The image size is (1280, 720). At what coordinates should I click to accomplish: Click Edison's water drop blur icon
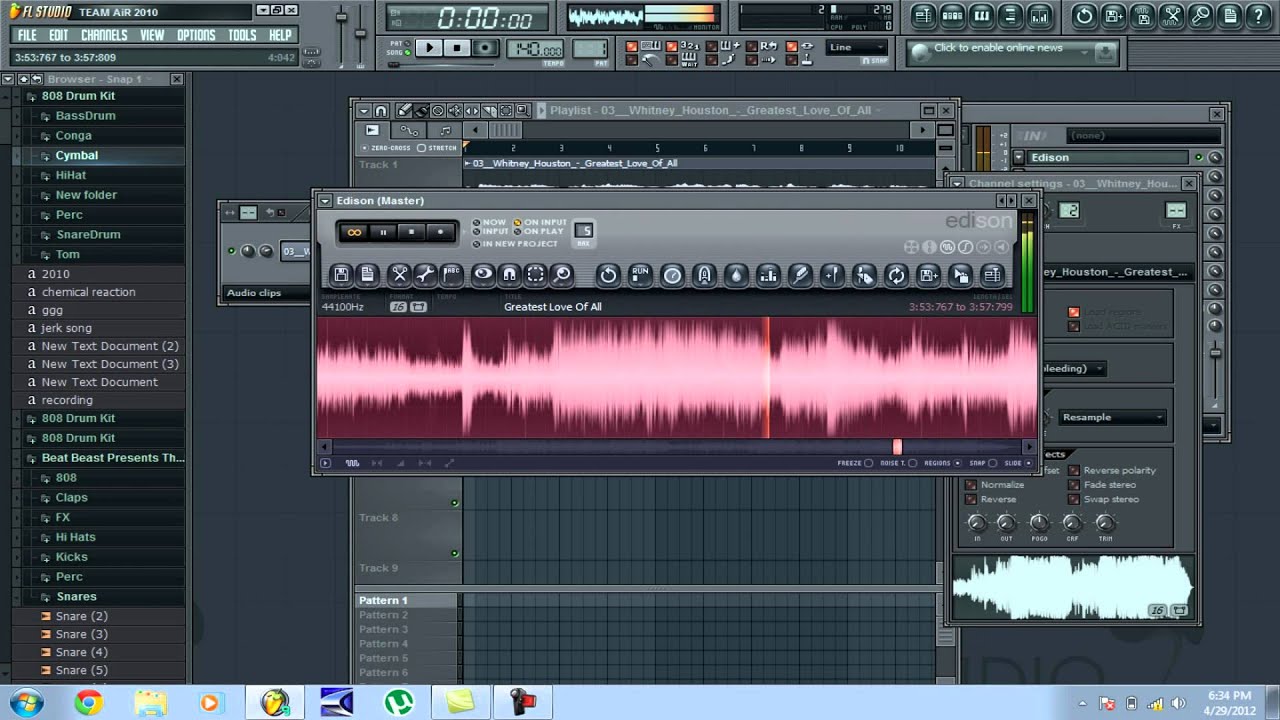(736, 275)
